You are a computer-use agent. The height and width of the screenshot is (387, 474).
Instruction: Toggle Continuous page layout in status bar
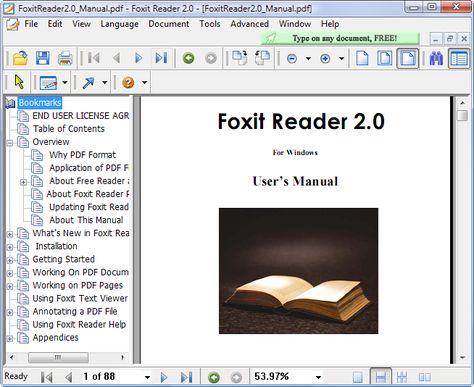point(380,377)
